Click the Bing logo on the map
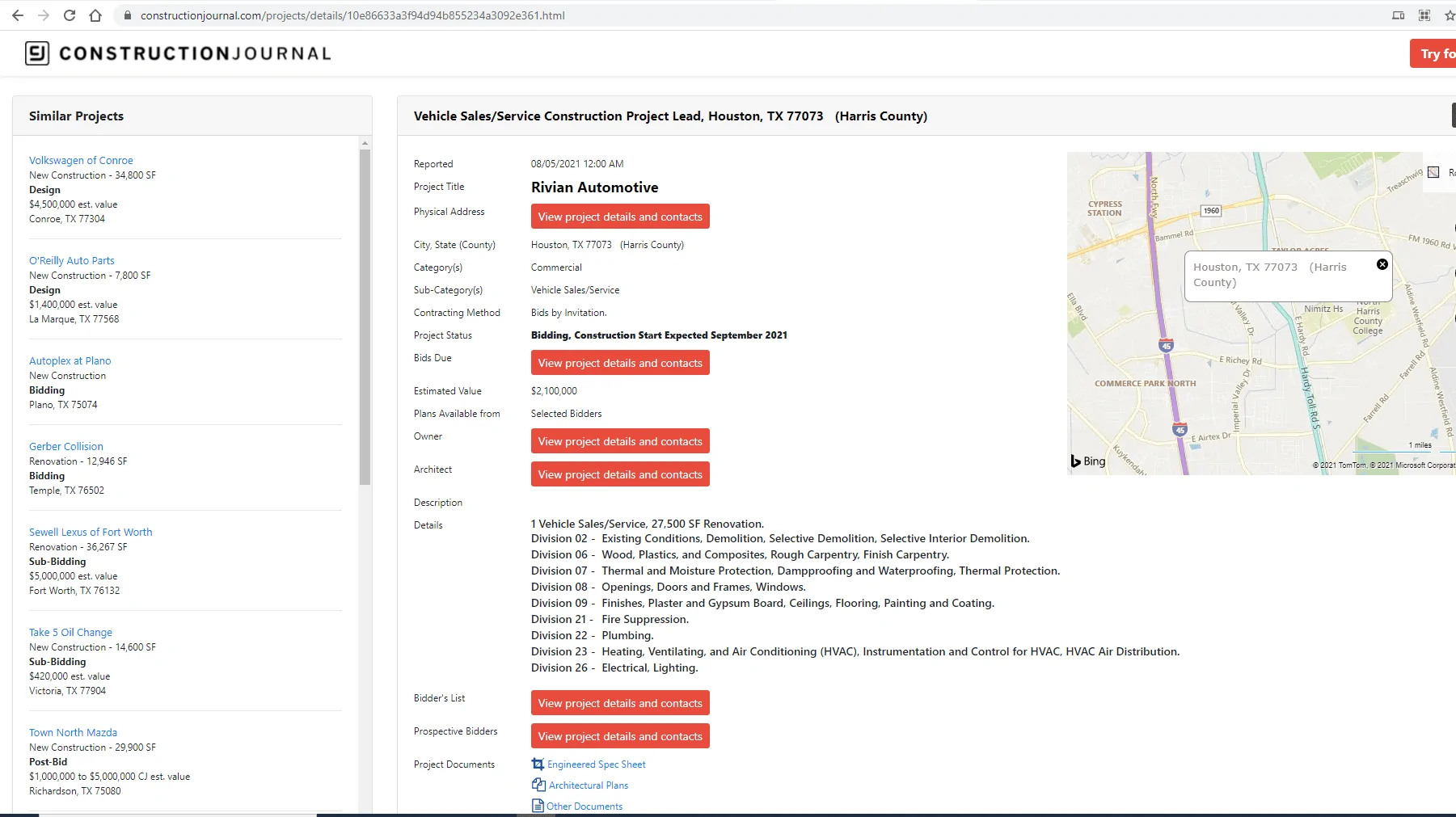Image resolution: width=1456 pixels, height=817 pixels. click(x=1088, y=461)
